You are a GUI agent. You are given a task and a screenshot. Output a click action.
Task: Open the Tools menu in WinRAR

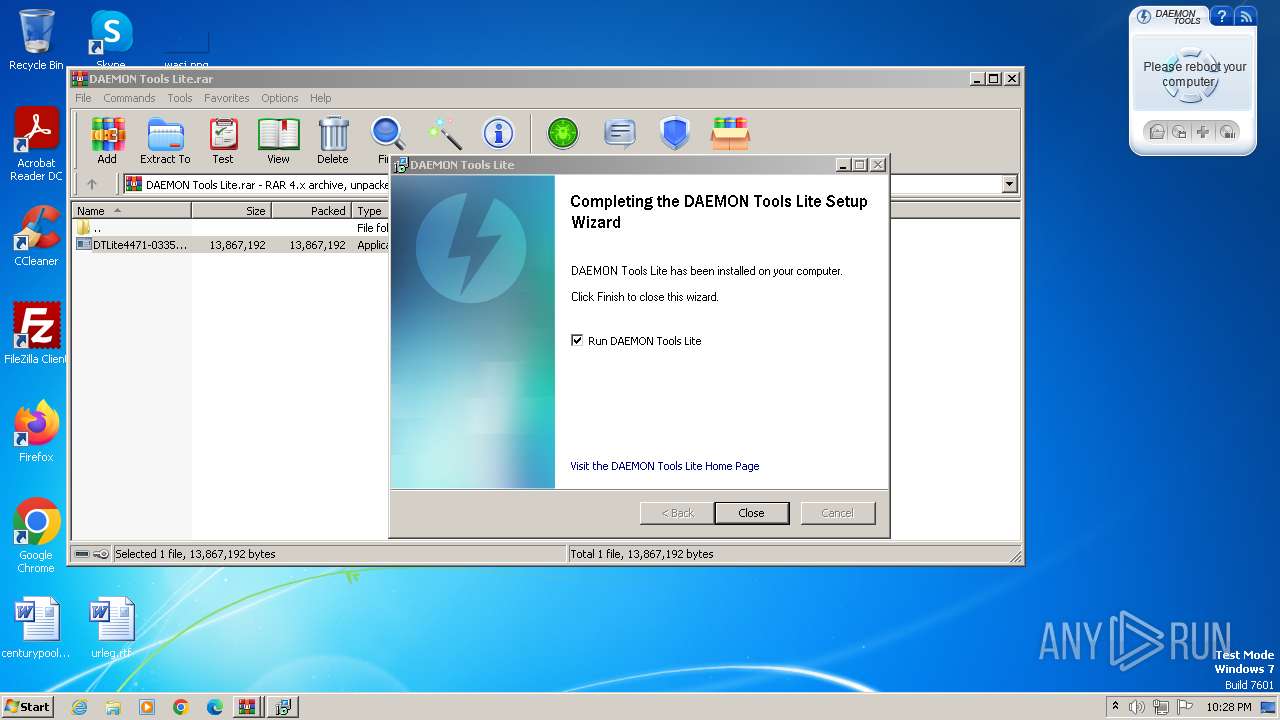(x=180, y=98)
